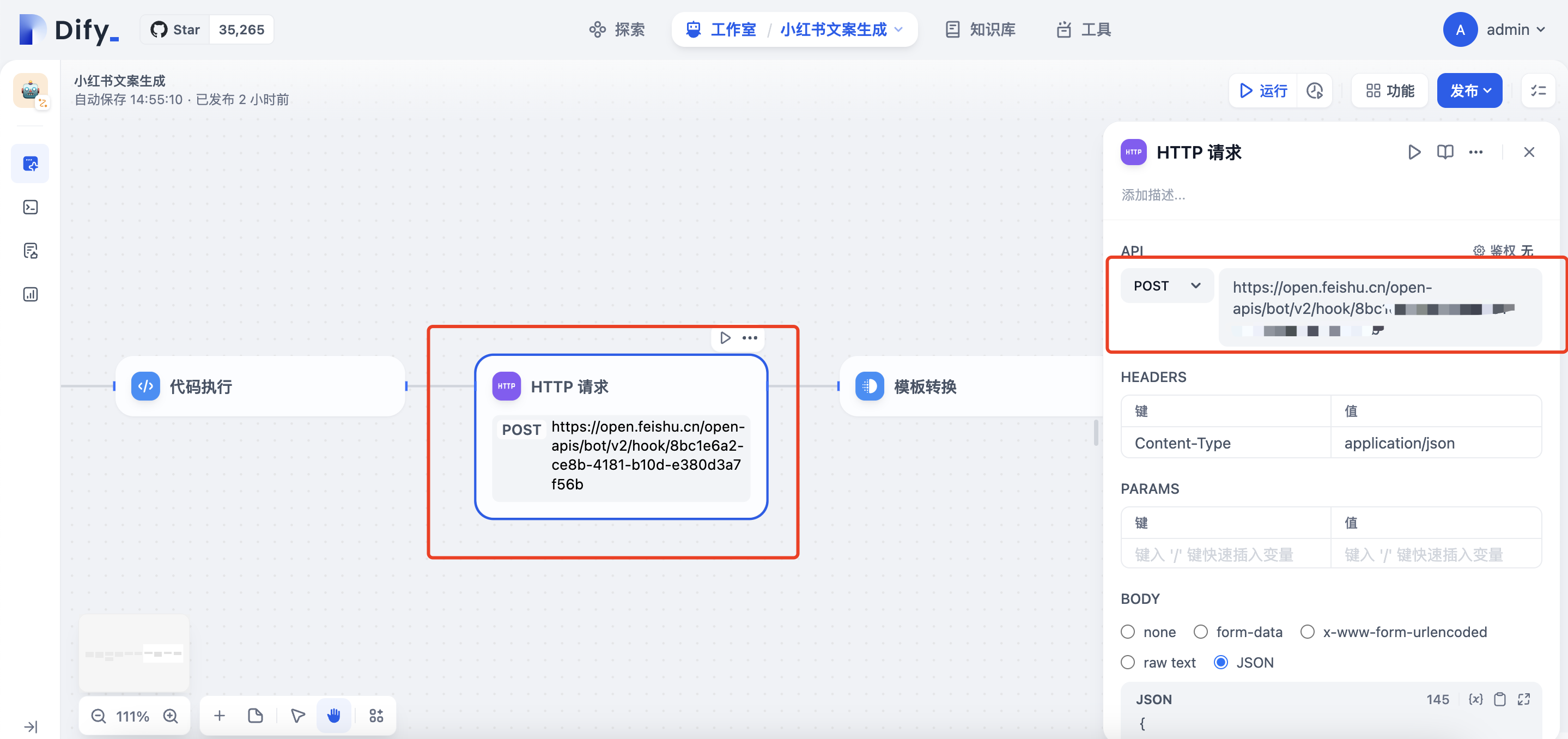
Task: Open the POST method dropdown
Action: [x=1166, y=286]
